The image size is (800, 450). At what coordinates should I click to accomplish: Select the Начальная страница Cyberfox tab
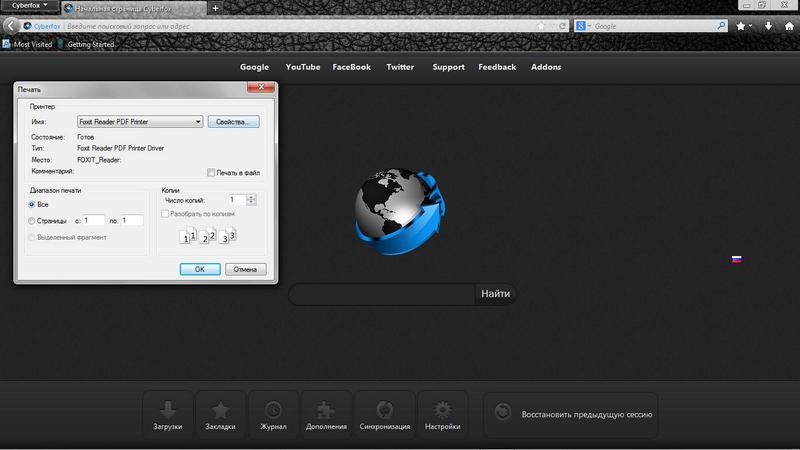click(134, 8)
